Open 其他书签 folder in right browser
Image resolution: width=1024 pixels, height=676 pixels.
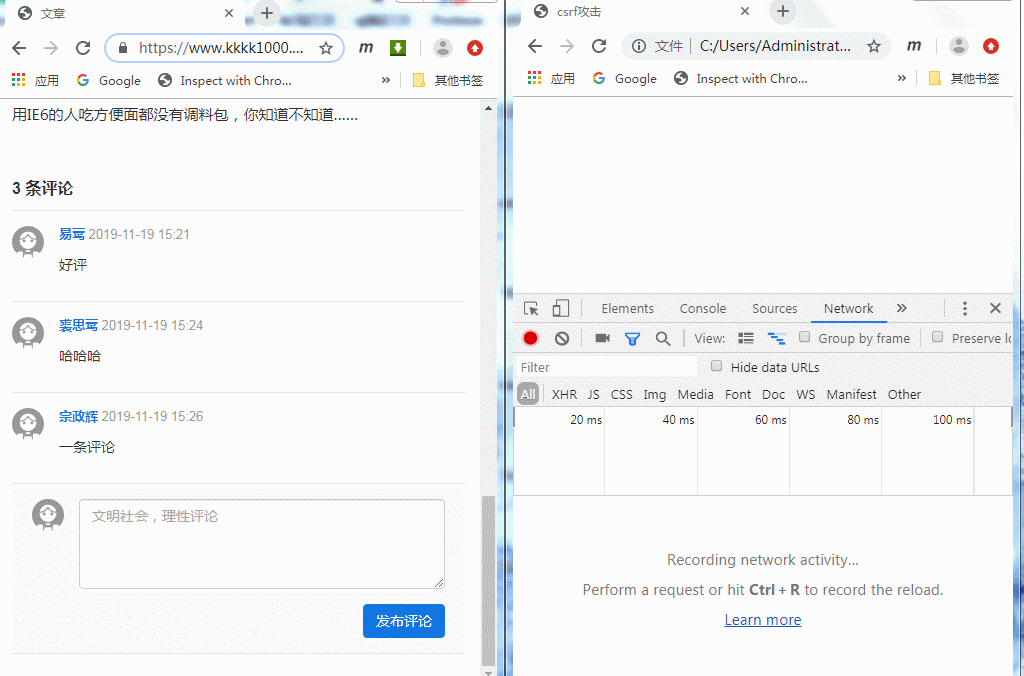(x=964, y=78)
